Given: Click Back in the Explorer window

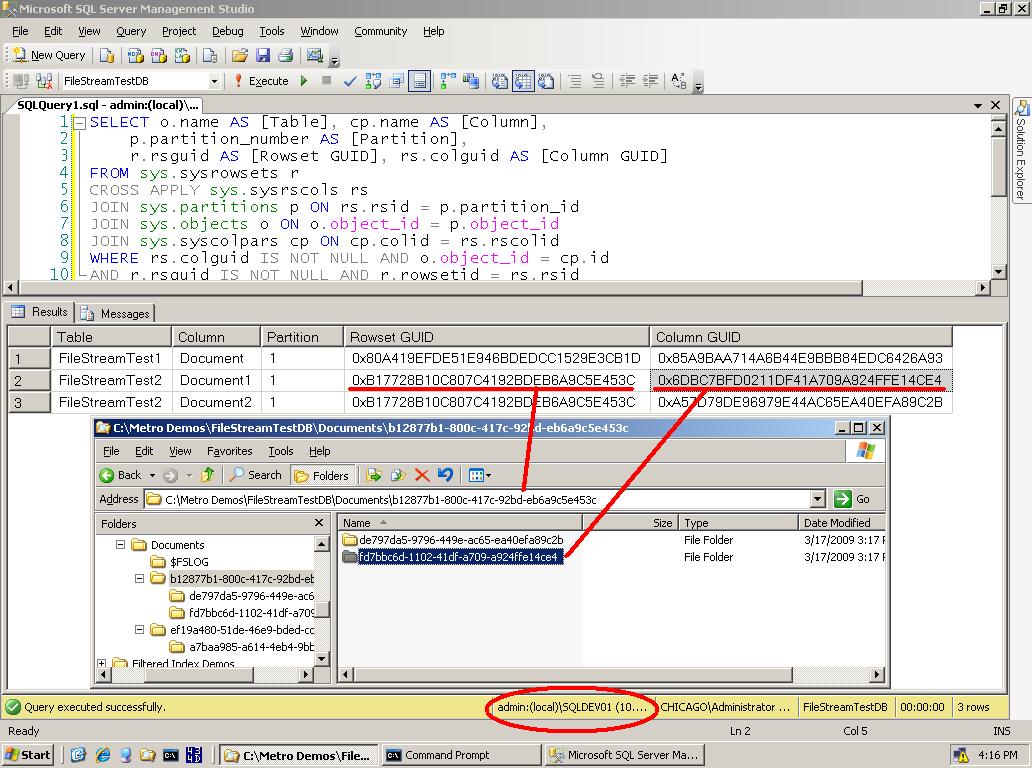Looking at the screenshot, I should point(120,475).
